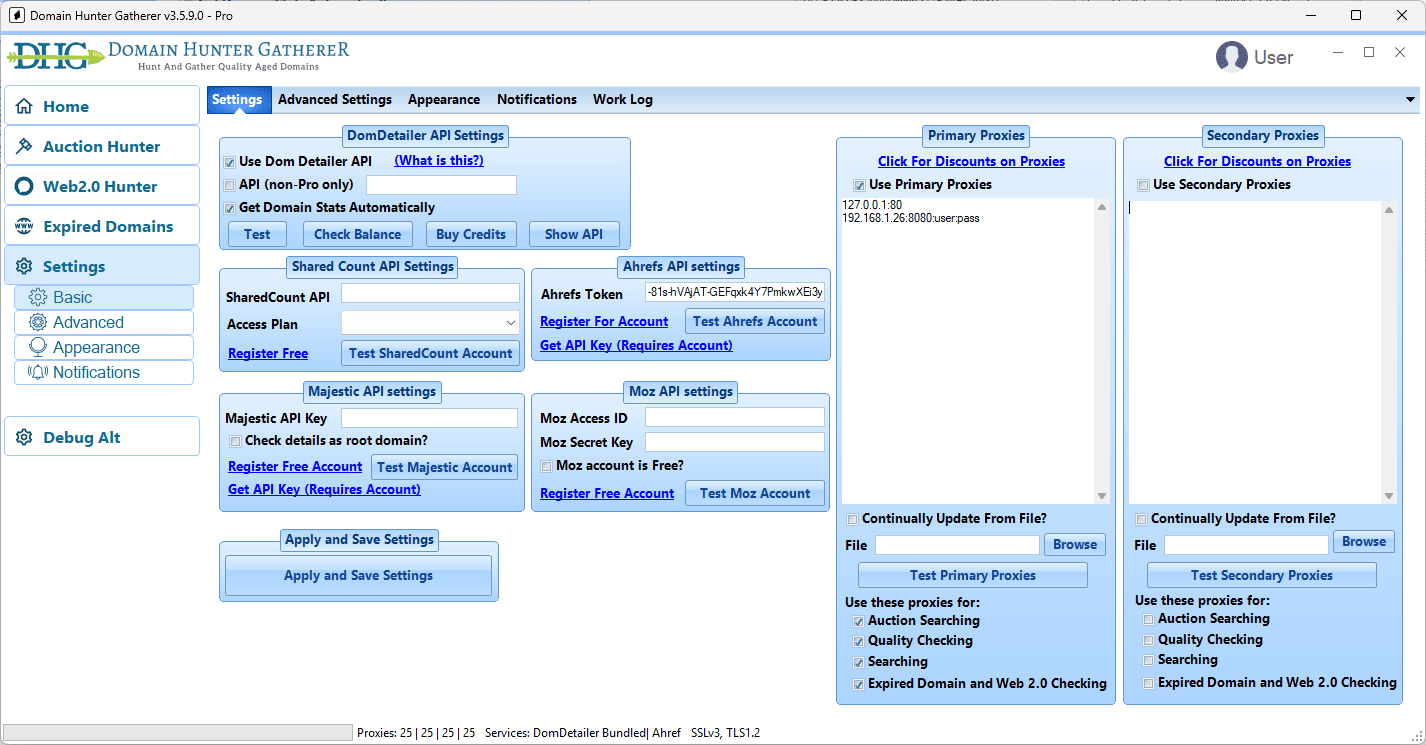Click the dropdown arrow right of Work Log
Image resolution: width=1426 pixels, height=745 pixels.
(1410, 99)
